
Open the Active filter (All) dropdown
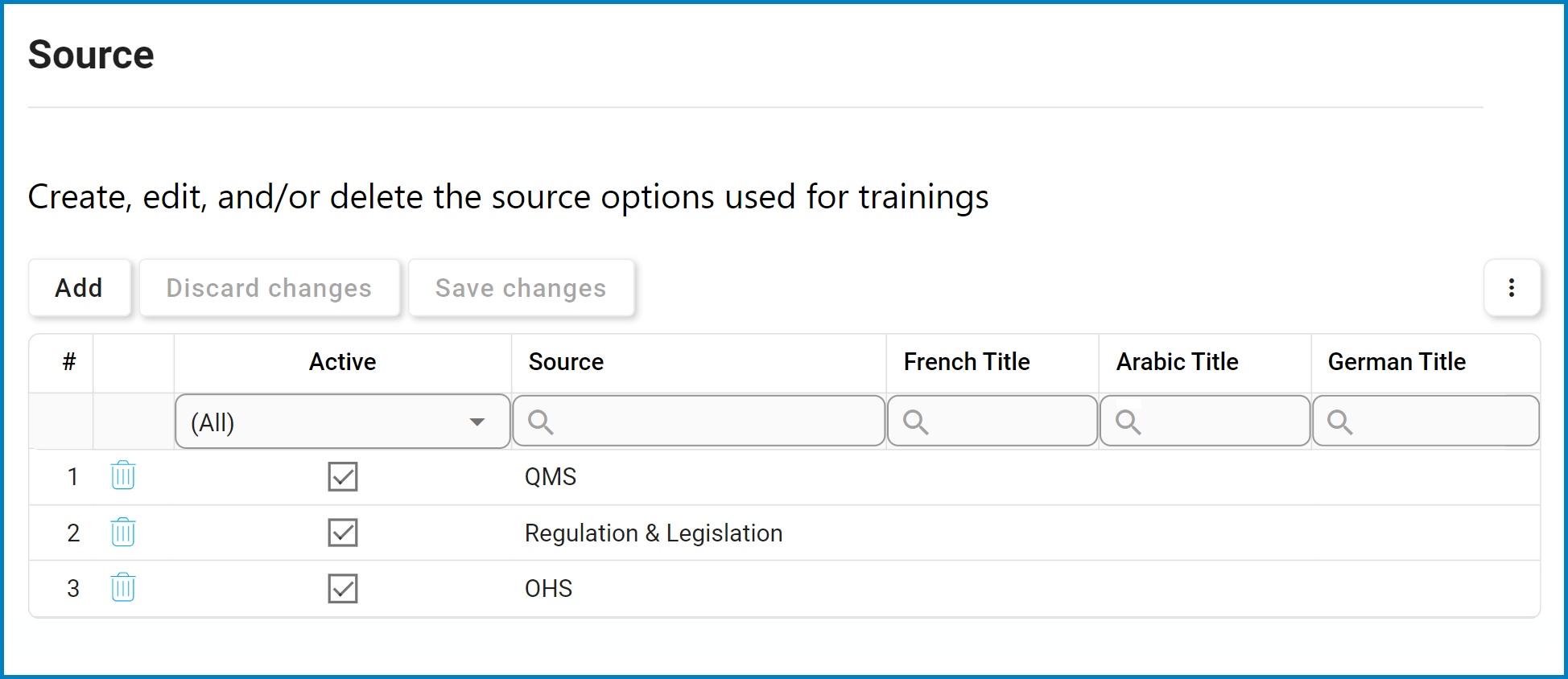(x=343, y=422)
